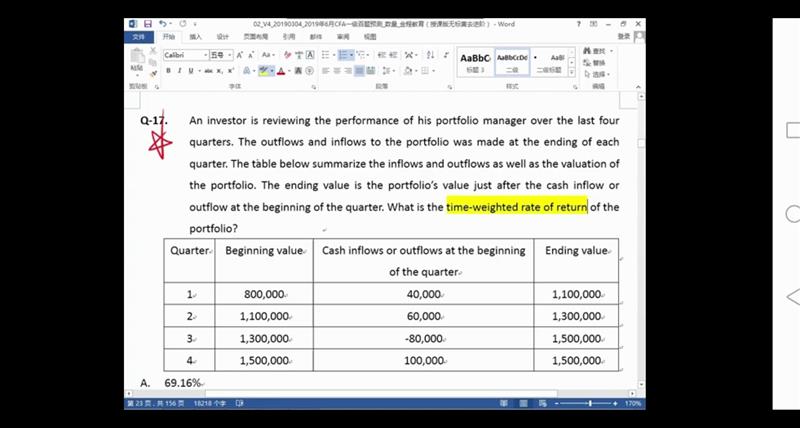This screenshot has width=800, height=428.
Task: Switch to the 视图 View tab
Action: 370,37
